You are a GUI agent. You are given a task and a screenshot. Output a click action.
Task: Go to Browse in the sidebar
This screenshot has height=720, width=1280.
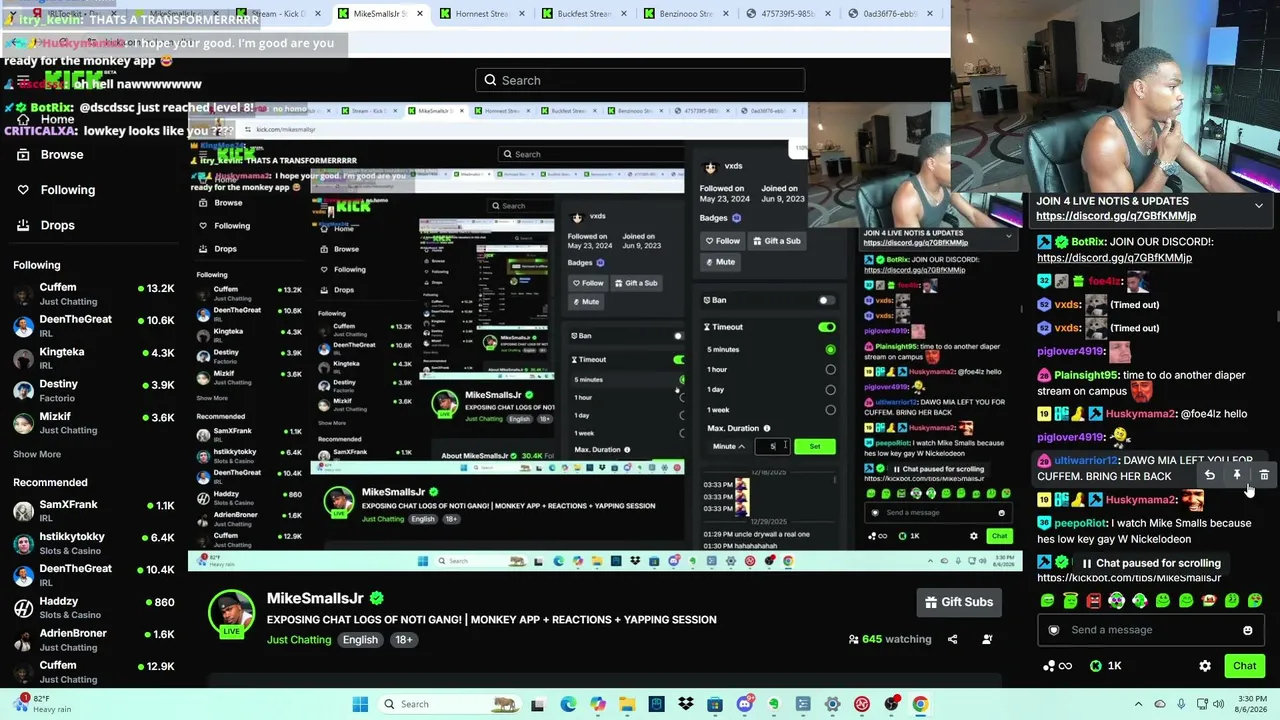62,155
